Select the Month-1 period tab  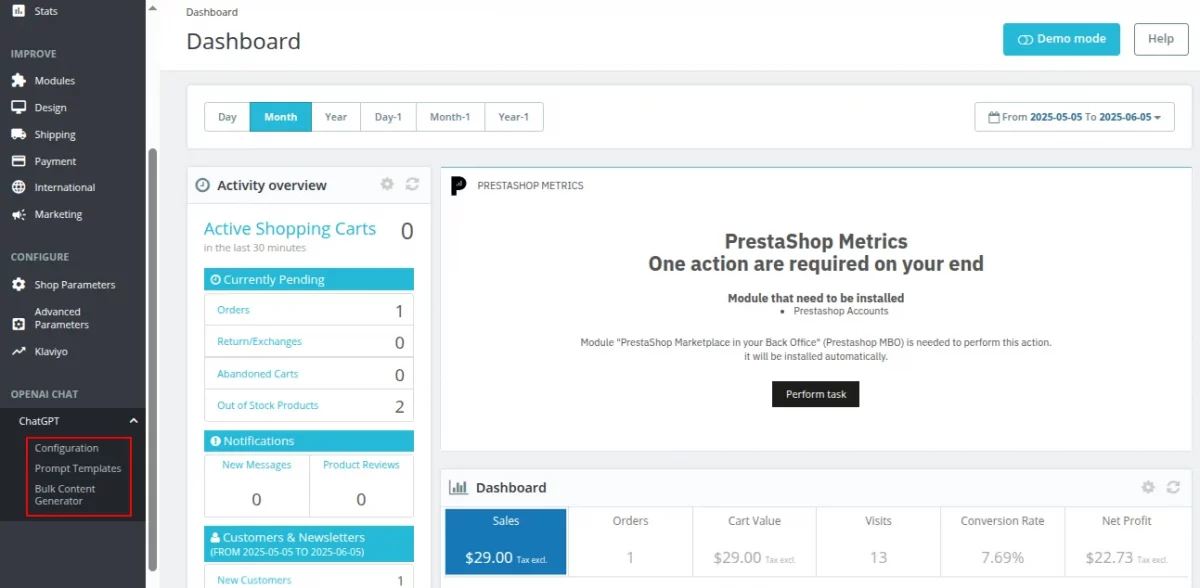(x=450, y=117)
